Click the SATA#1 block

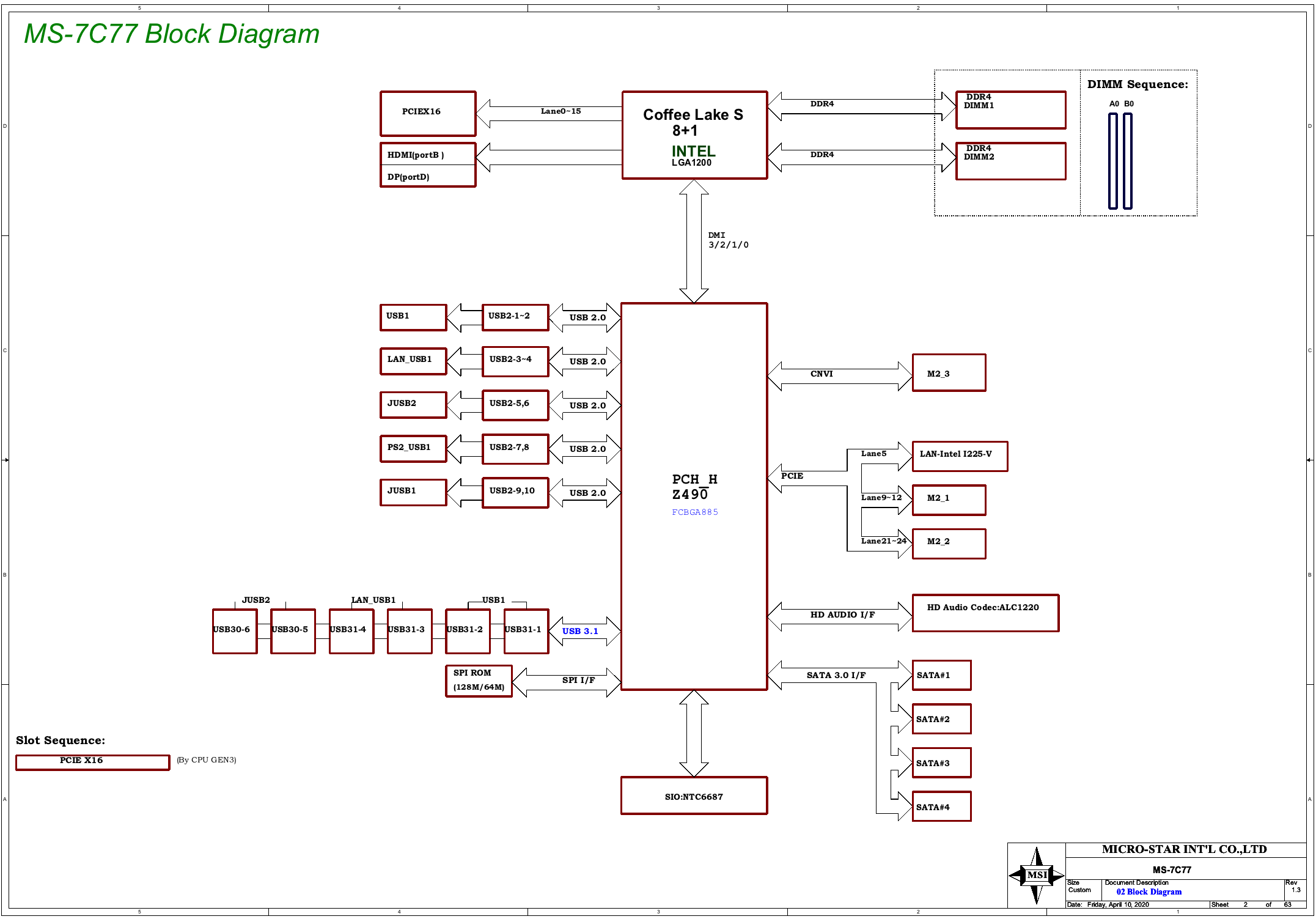click(941, 675)
